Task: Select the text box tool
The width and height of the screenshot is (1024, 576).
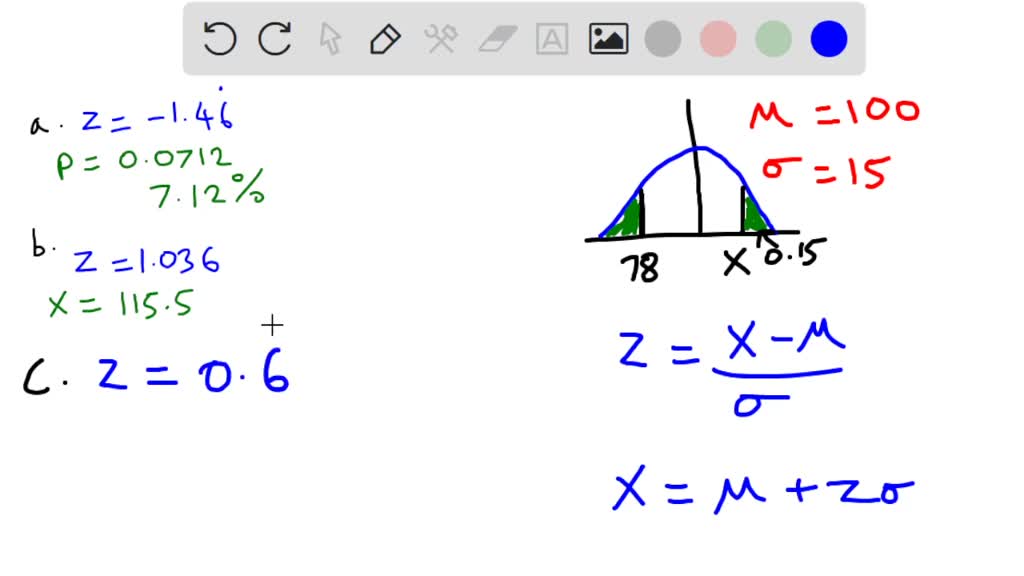Action: pyautogui.click(x=552, y=39)
